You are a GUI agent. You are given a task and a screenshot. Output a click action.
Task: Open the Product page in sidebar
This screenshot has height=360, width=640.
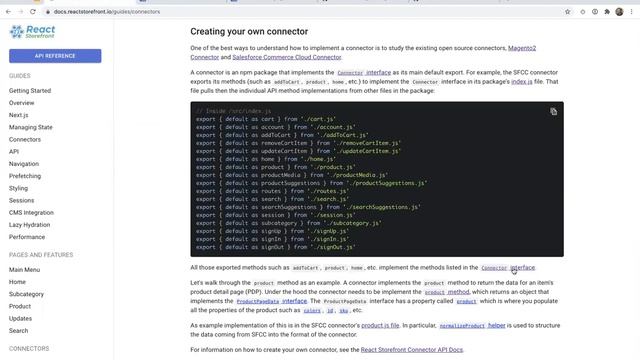point(20,307)
